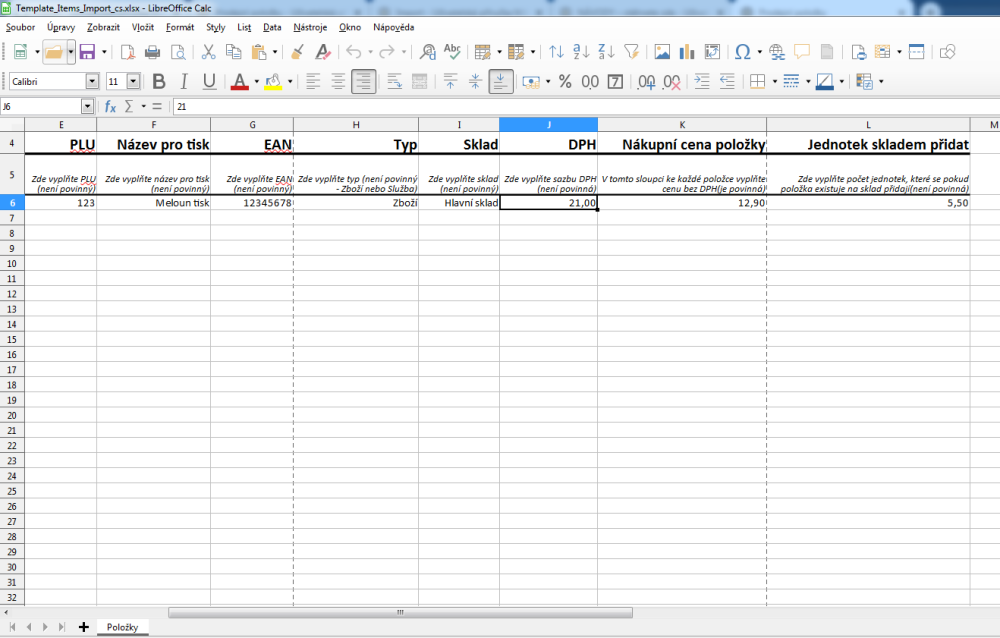Expand the Open file dropdown arrow
The width and height of the screenshot is (1000, 638).
pos(71,52)
